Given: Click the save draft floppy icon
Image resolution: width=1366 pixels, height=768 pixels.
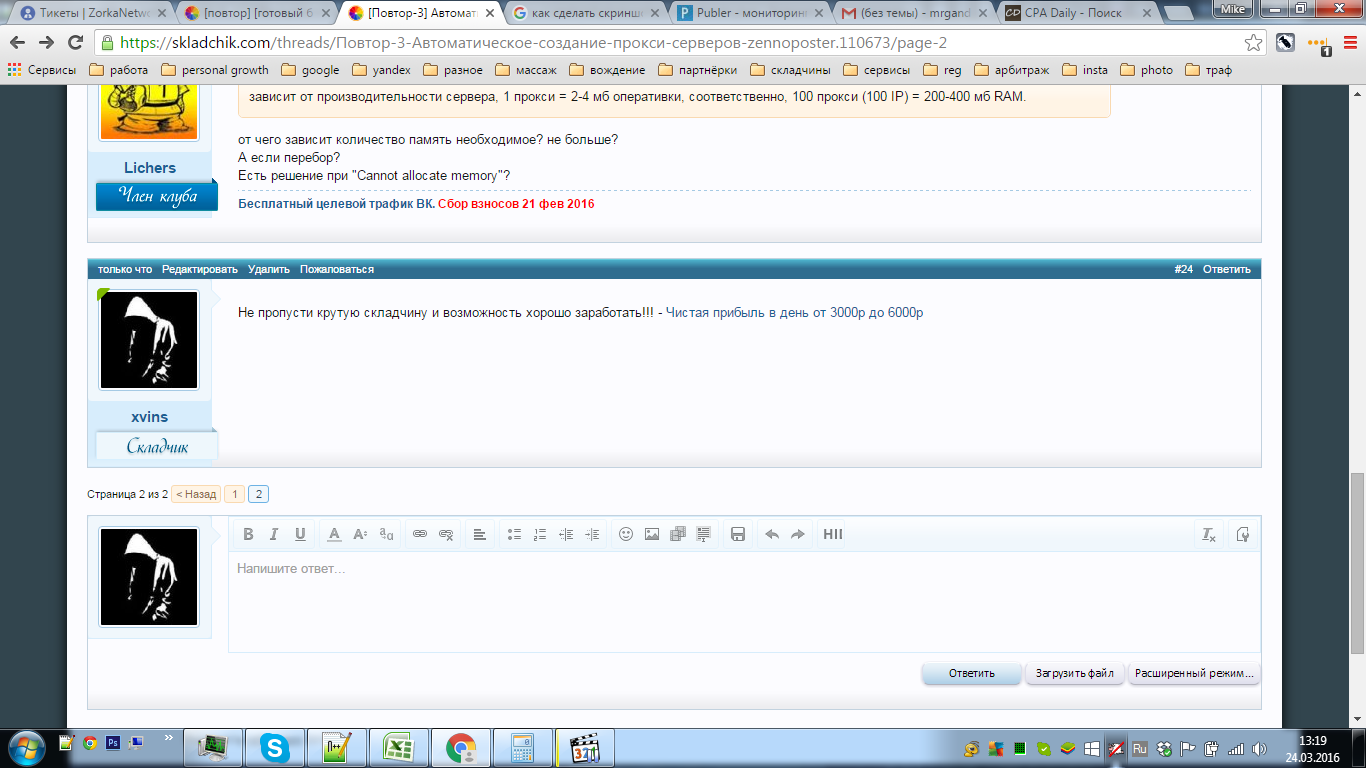Looking at the screenshot, I should [738, 534].
